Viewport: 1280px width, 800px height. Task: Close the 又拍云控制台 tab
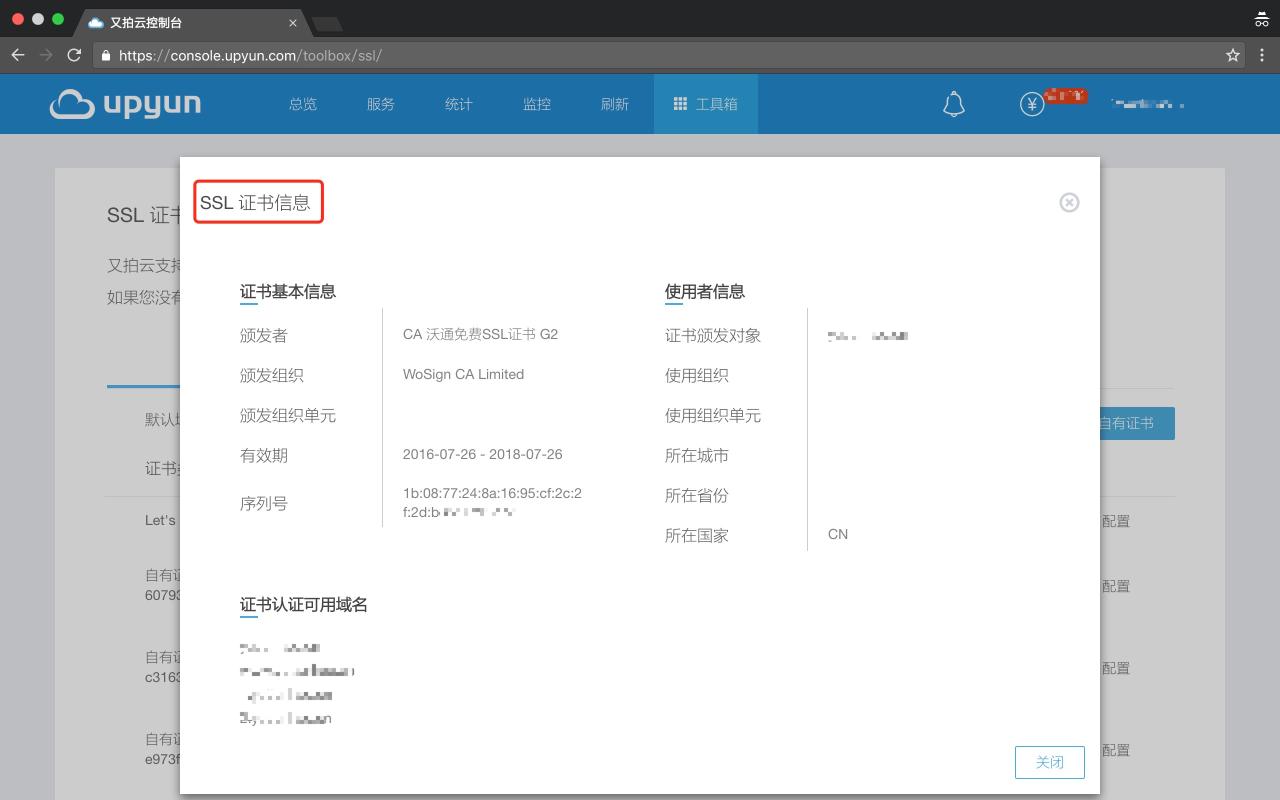(x=293, y=22)
